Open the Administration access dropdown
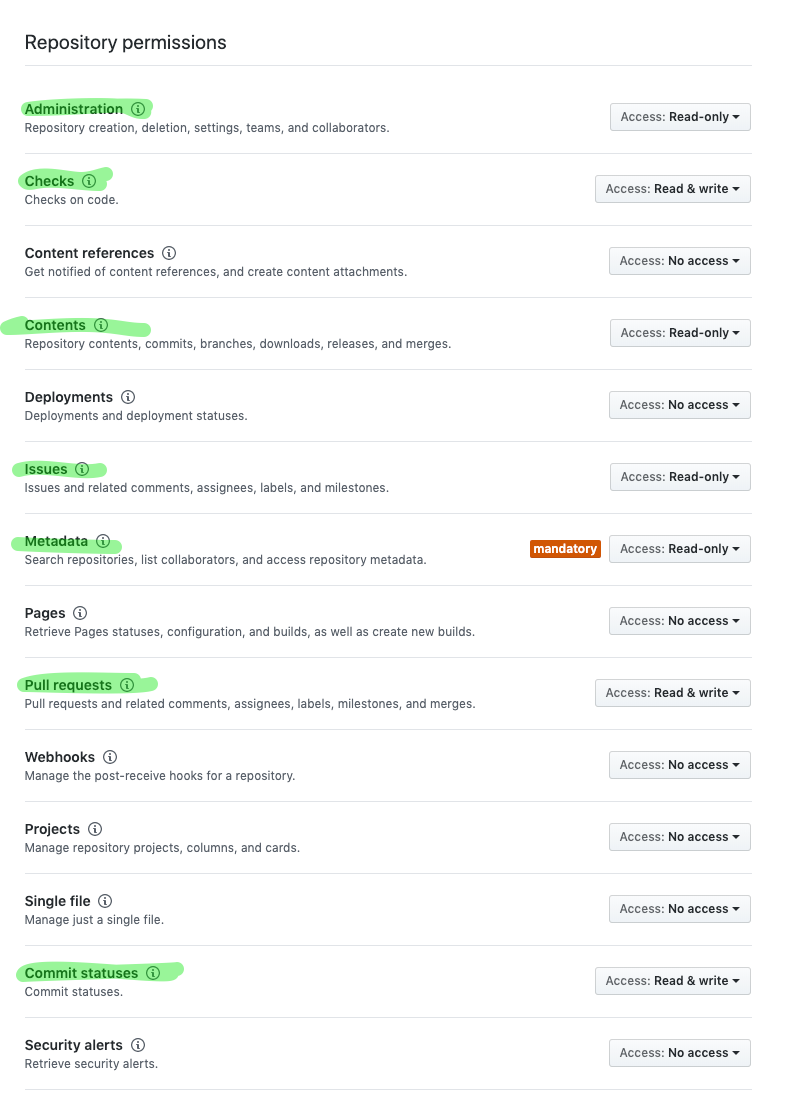Image resolution: width=788 pixels, height=1097 pixels. coord(680,117)
